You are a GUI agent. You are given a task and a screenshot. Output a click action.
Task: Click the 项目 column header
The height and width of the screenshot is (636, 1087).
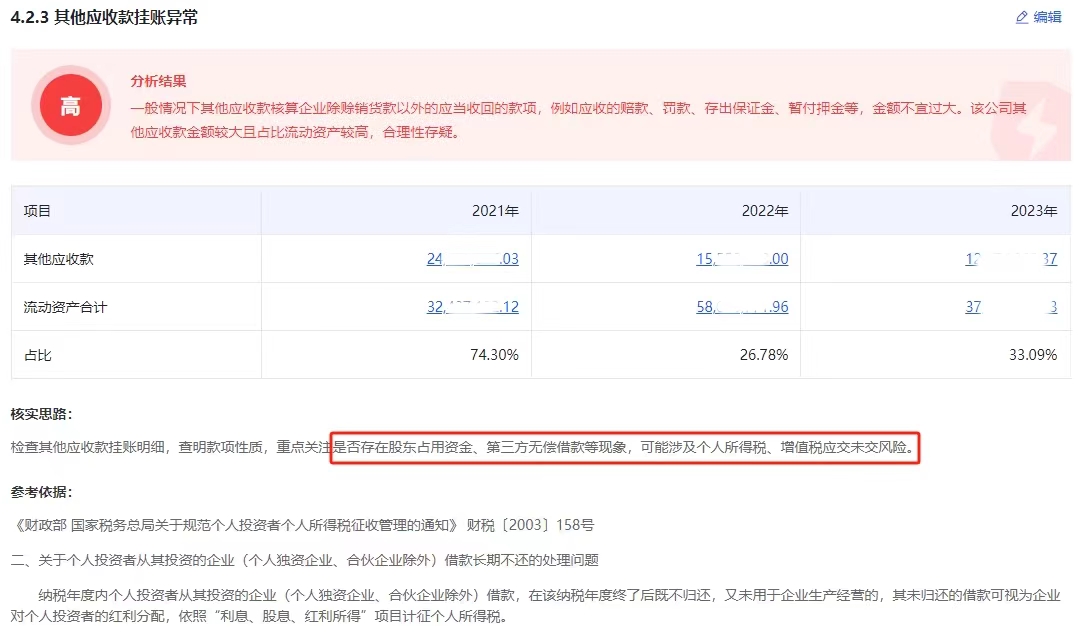(37, 211)
